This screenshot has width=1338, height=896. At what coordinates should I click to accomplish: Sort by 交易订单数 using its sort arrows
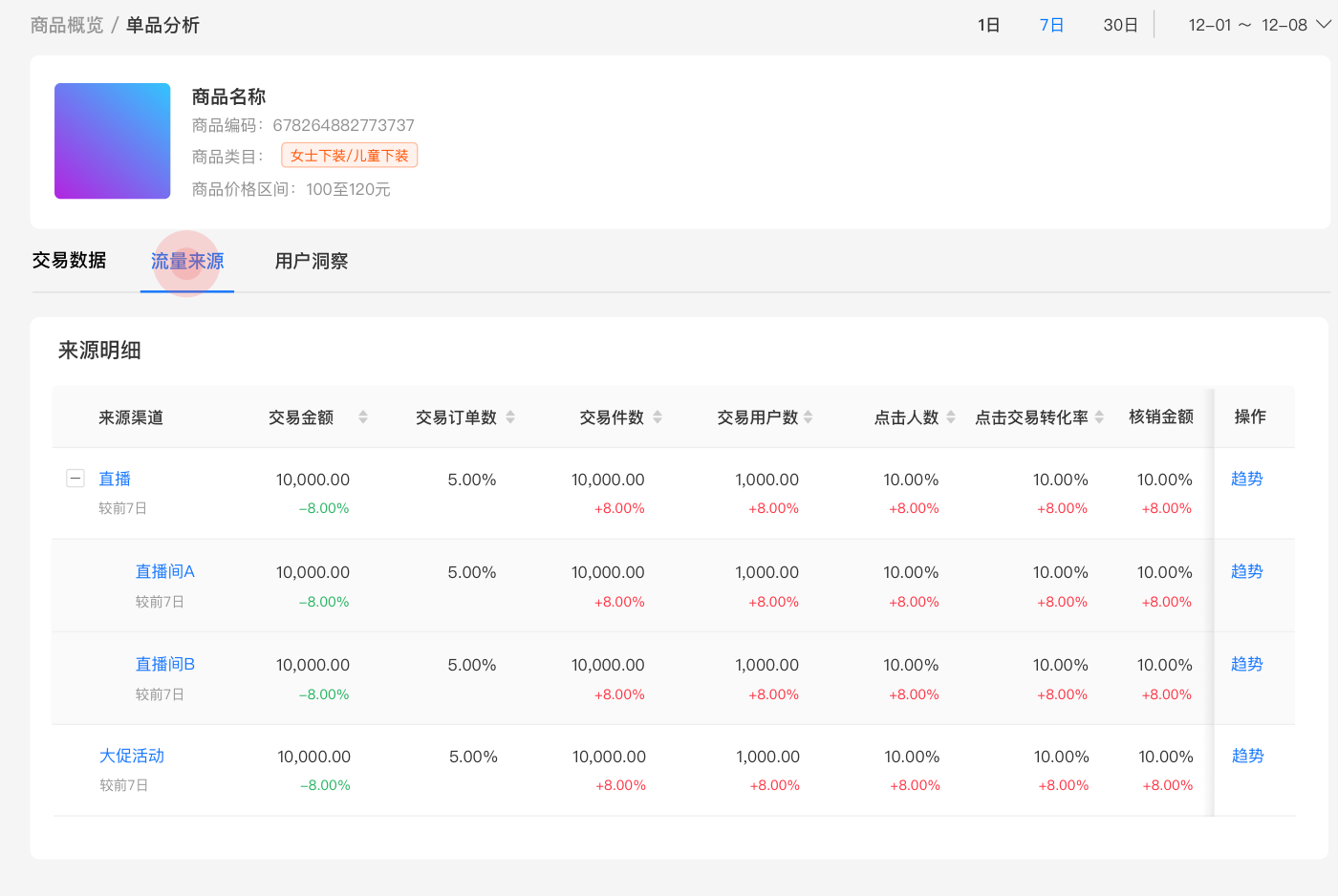pyautogui.click(x=511, y=416)
